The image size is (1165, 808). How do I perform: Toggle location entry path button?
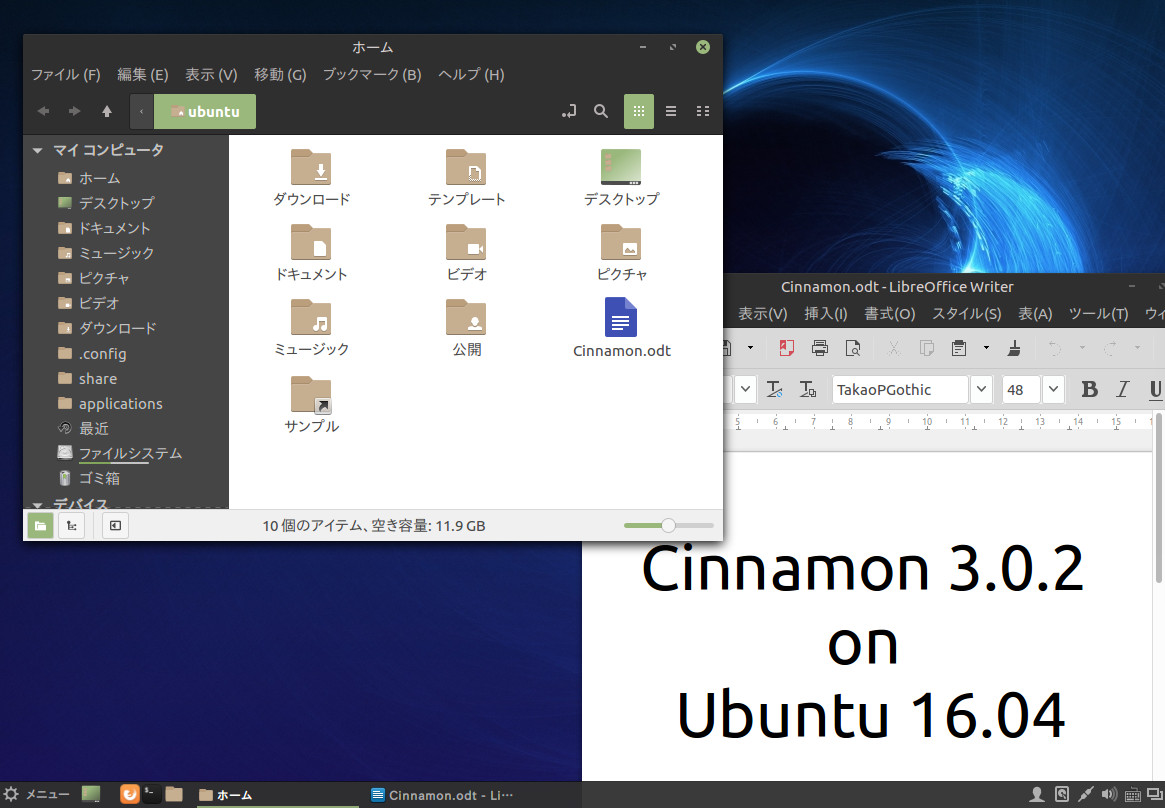coord(568,111)
